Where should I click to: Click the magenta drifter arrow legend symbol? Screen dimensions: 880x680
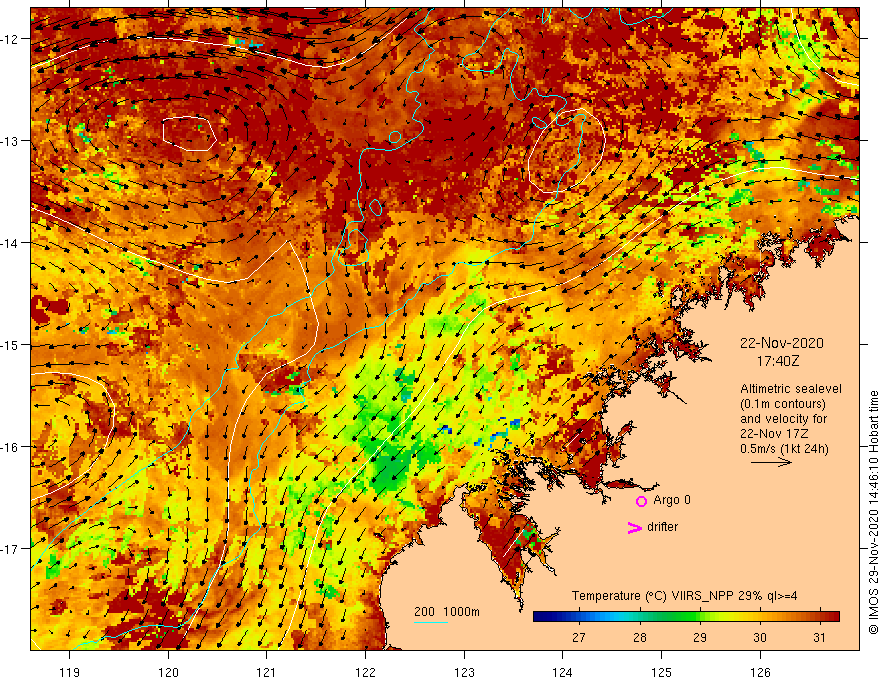(634, 527)
